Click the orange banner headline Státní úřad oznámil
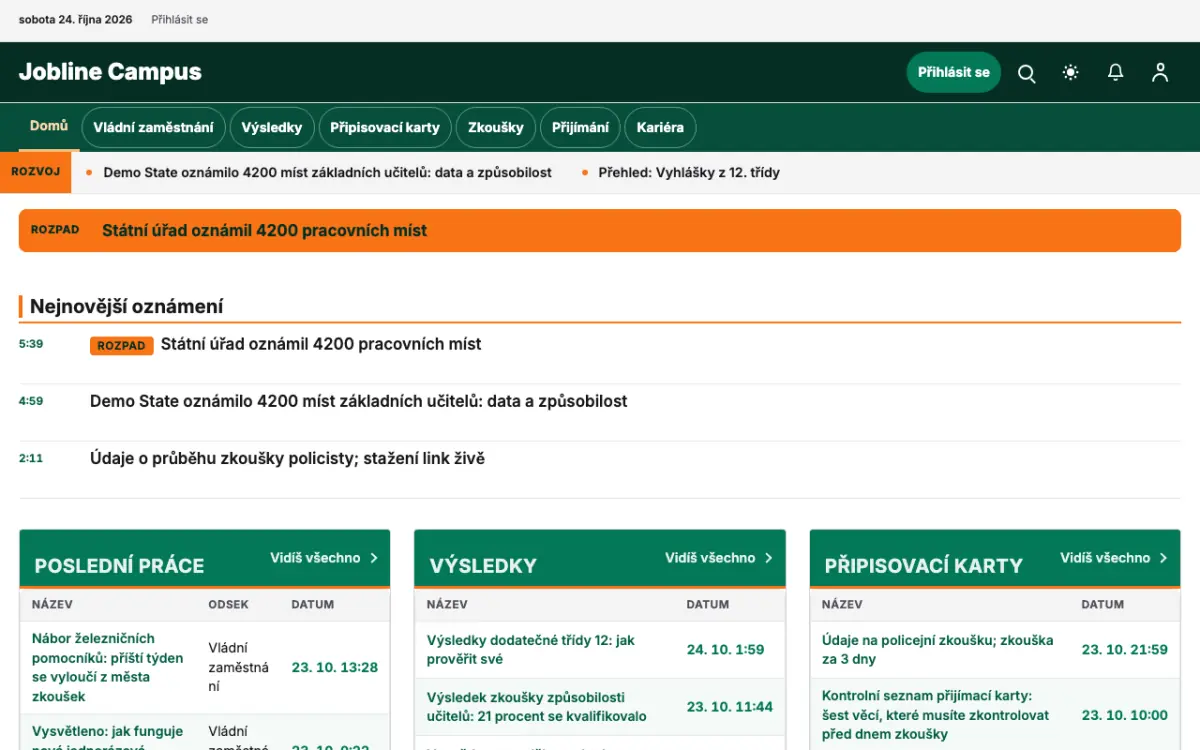The image size is (1200, 750). tap(264, 231)
